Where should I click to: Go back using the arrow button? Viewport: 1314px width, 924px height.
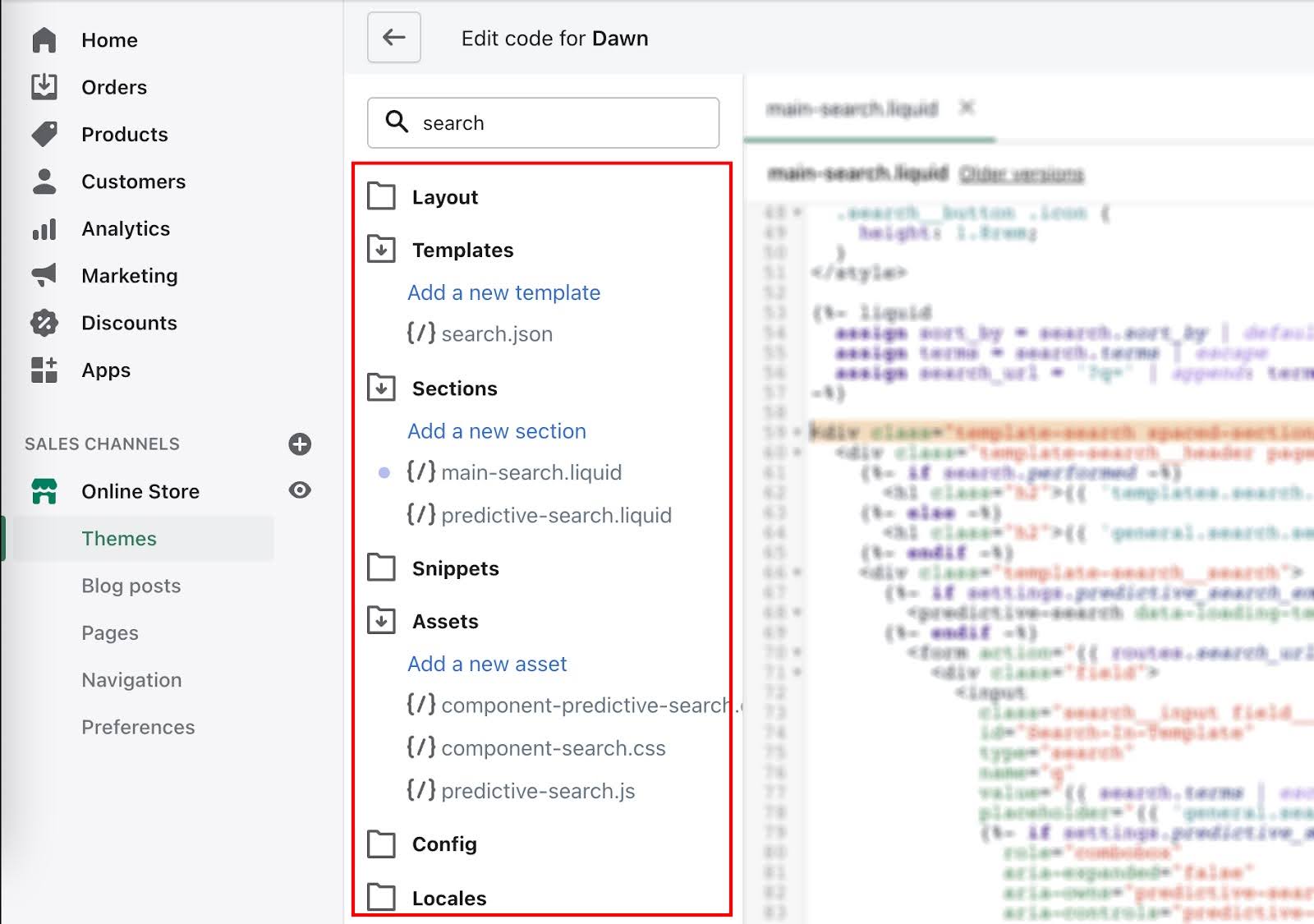394,37
